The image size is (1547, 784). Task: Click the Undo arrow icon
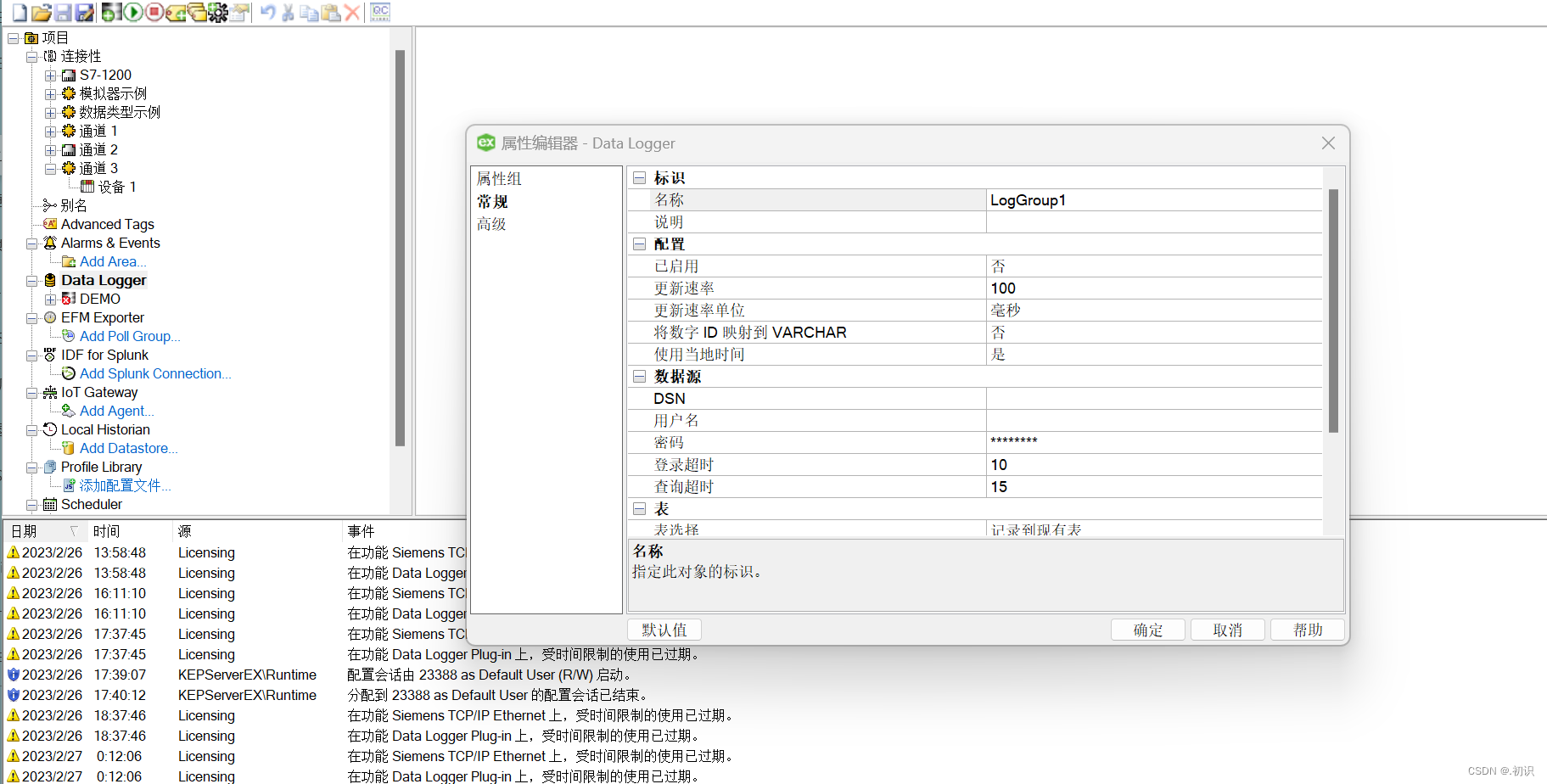267,12
